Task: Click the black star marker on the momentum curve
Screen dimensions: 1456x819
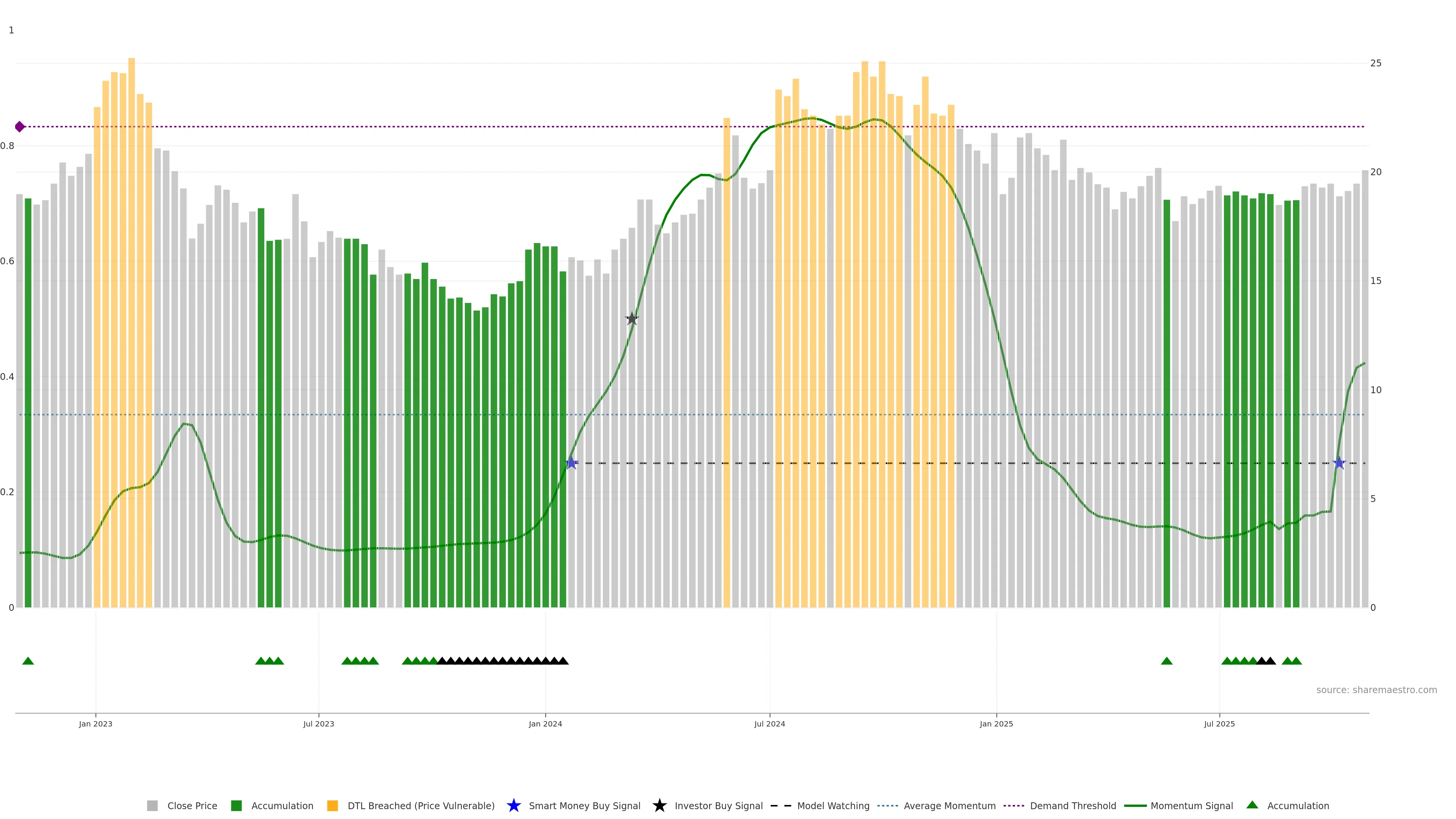Action: 632,319
